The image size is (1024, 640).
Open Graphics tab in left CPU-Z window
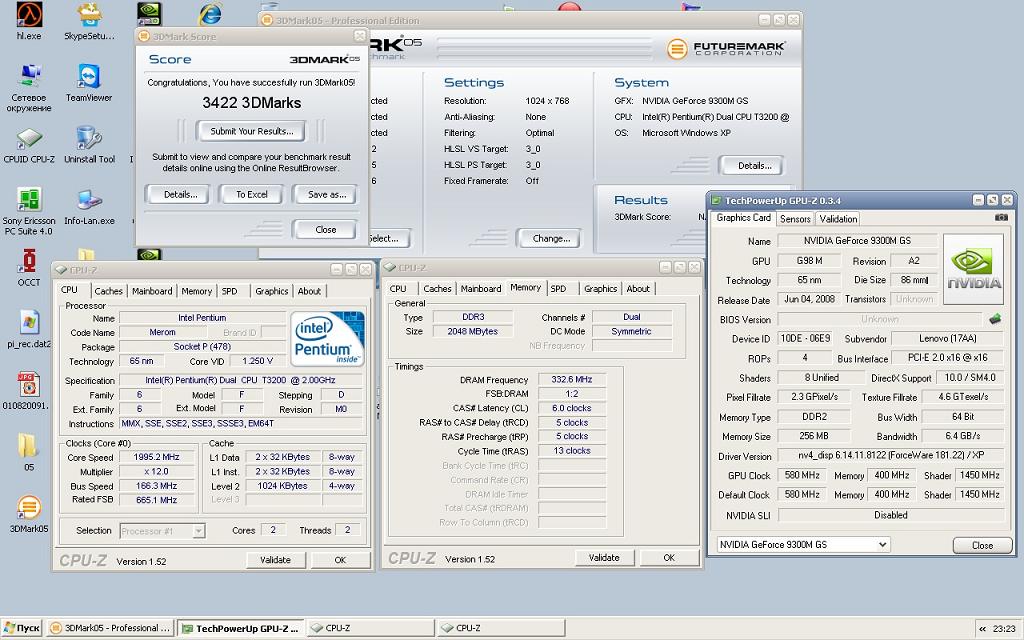click(x=272, y=291)
